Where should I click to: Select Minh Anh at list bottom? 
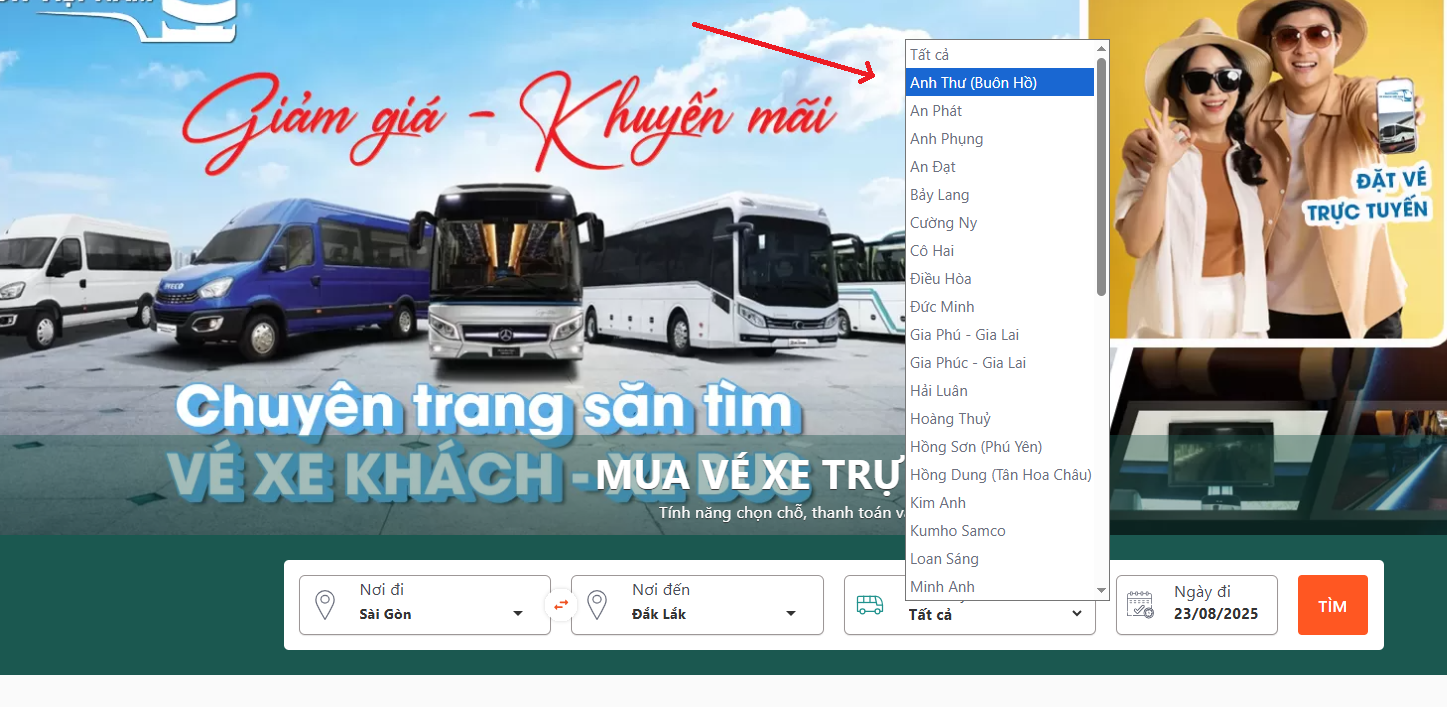[1000, 587]
